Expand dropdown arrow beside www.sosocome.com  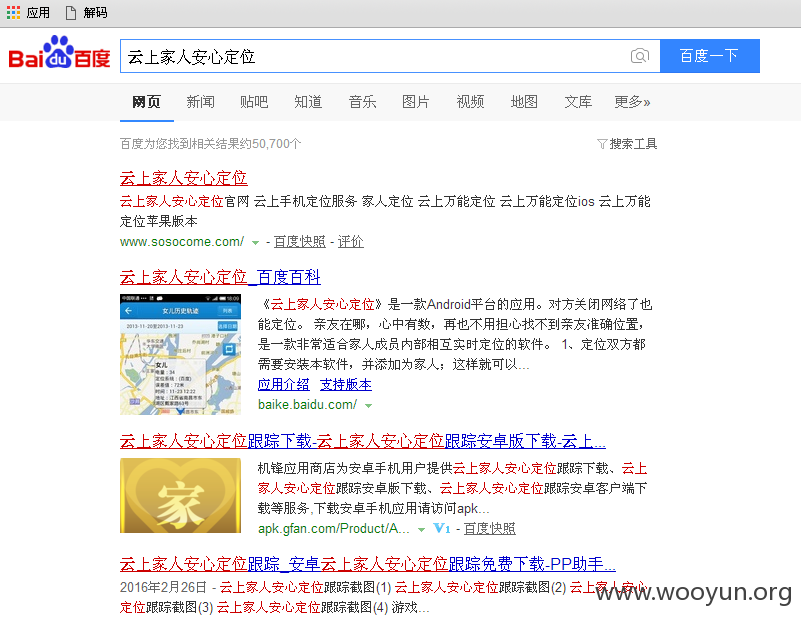point(255,243)
